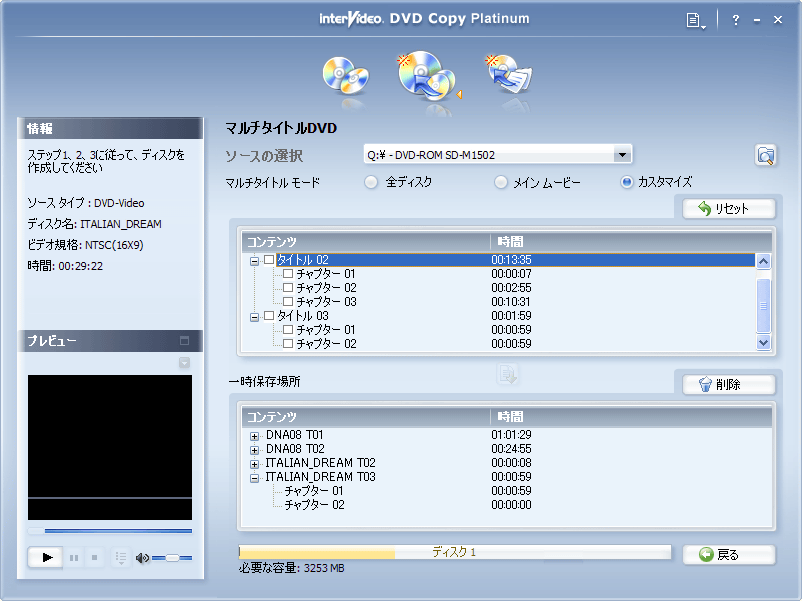Click upper 時間 column header

(631, 241)
